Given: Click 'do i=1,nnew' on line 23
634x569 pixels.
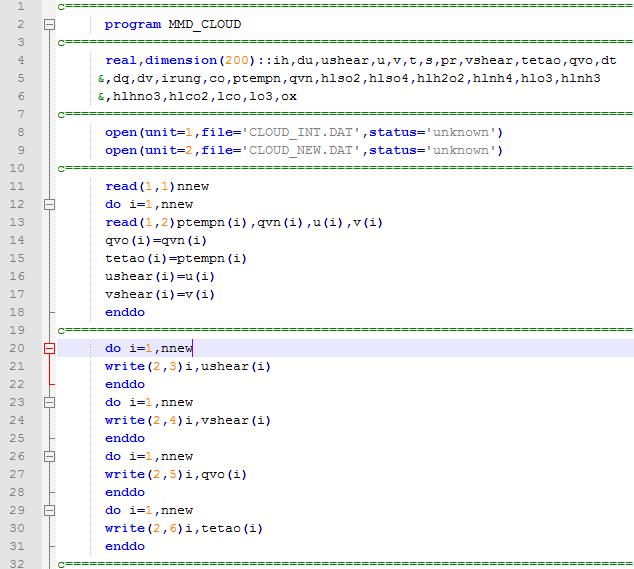Looking at the screenshot, I should click(x=149, y=402).
